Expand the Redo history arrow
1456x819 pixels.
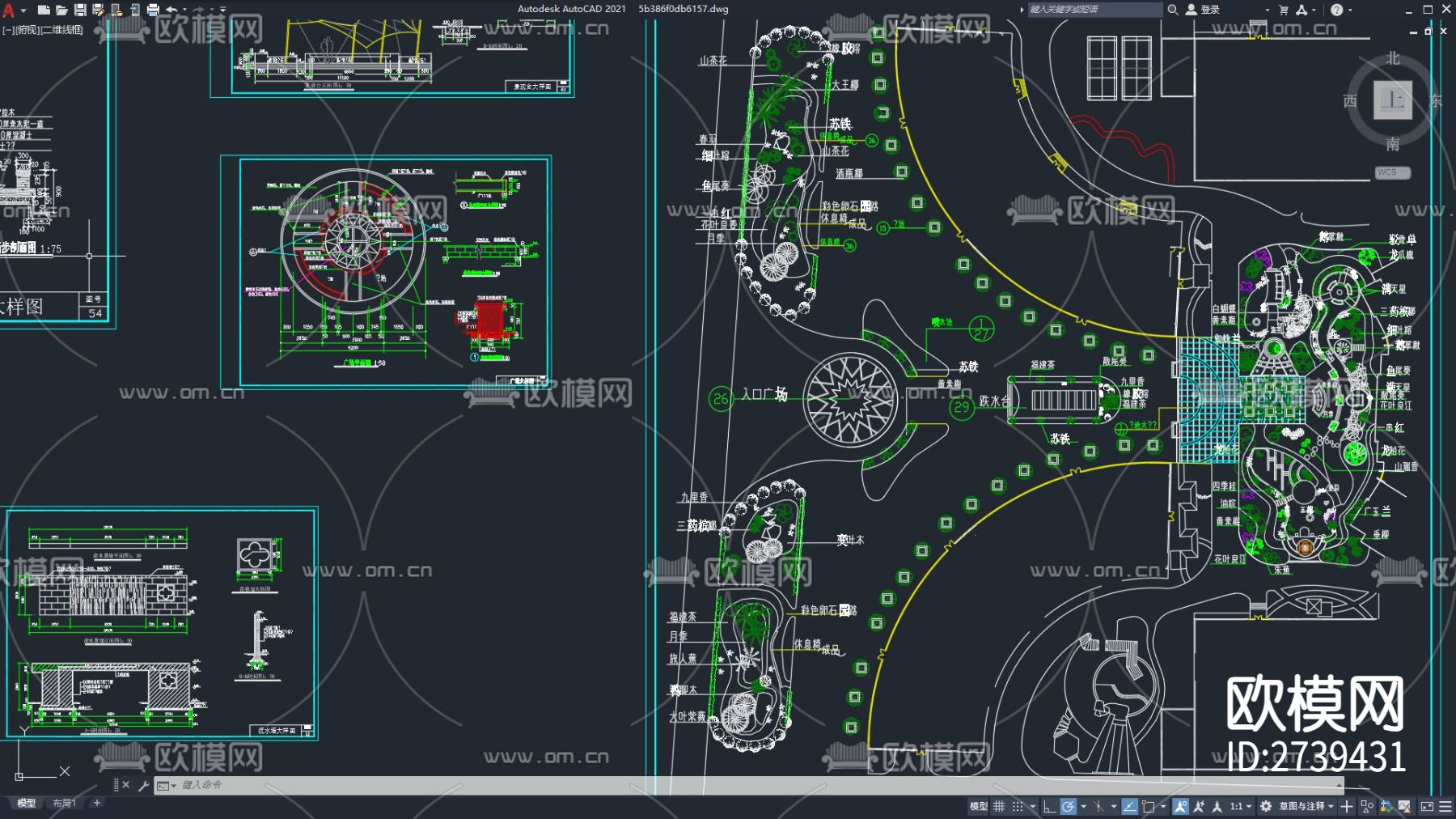point(212,10)
